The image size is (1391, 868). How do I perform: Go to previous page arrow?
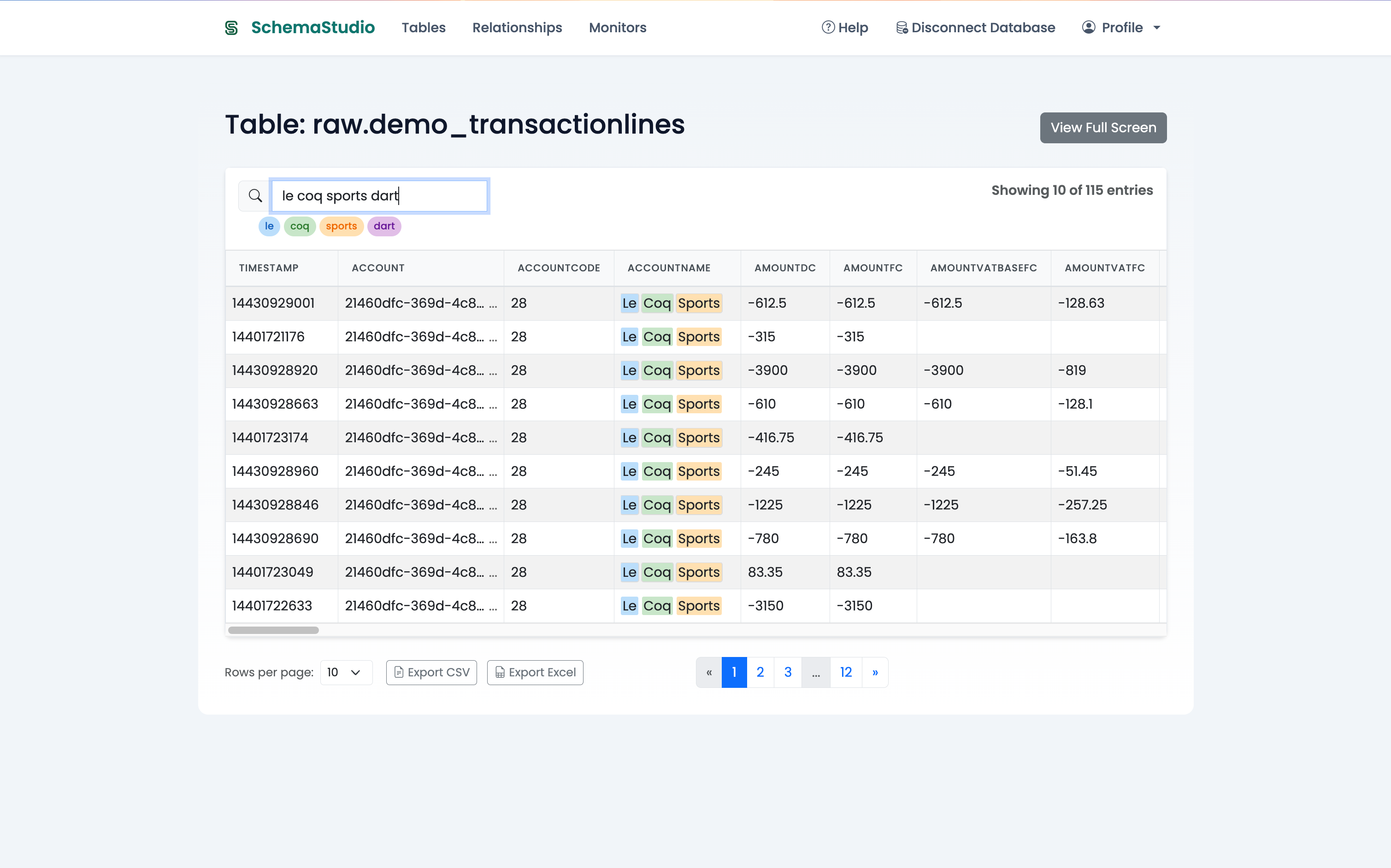[x=709, y=672]
